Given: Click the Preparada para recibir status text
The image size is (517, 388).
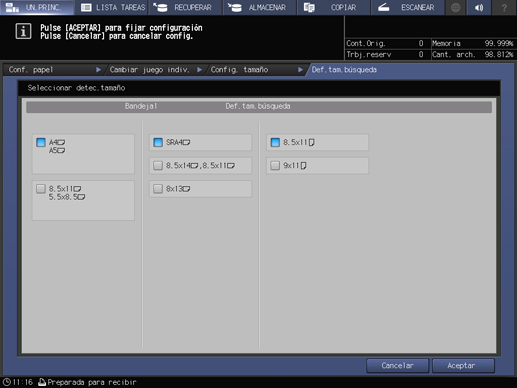Looking at the screenshot, I should tap(92, 382).
